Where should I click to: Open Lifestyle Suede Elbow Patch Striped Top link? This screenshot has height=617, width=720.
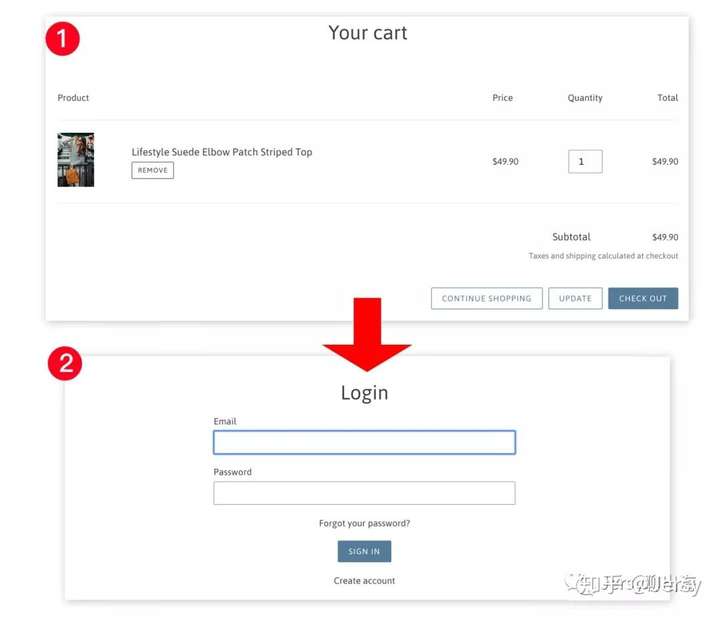[222, 152]
